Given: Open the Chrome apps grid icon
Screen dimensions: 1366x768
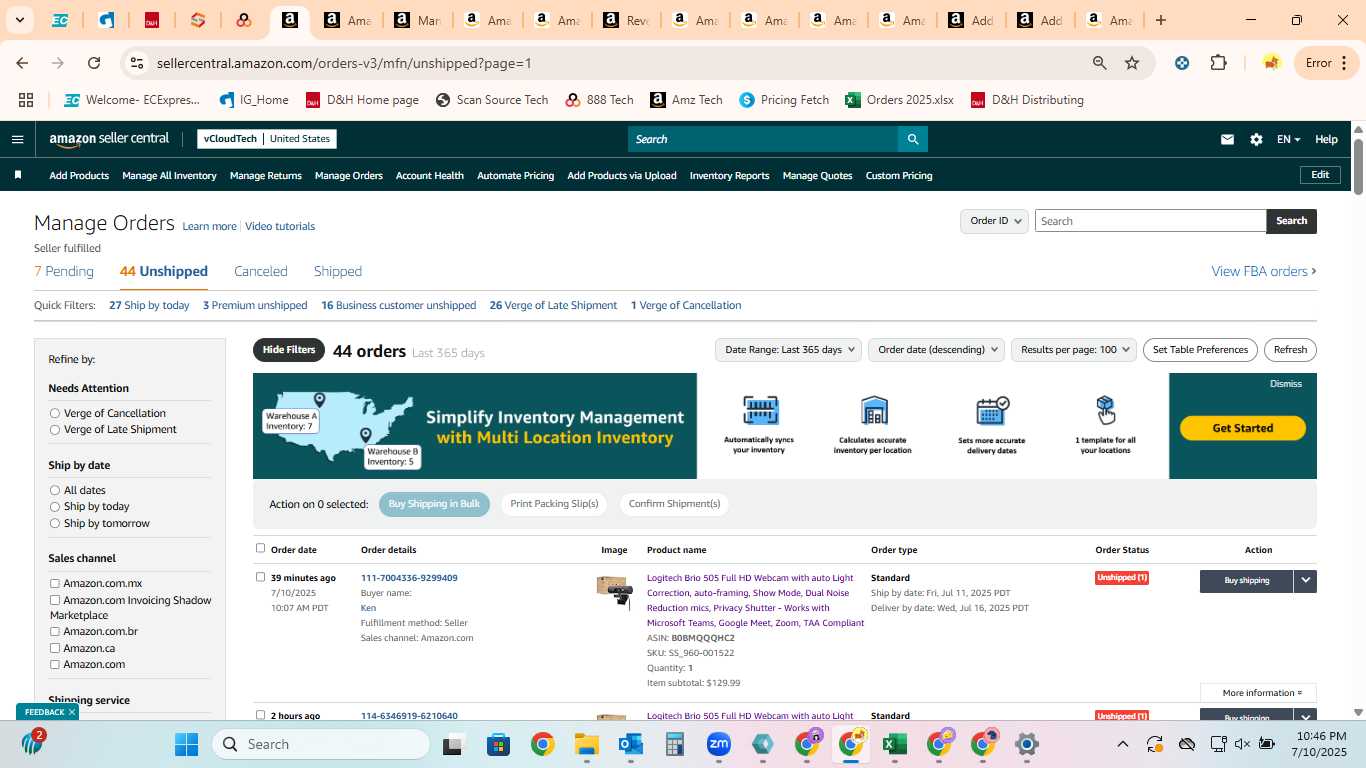Looking at the screenshot, I should 26,100.
